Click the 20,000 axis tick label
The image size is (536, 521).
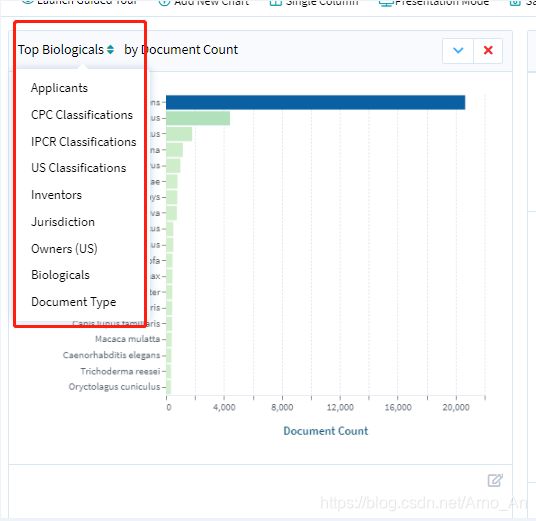pyautogui.click(x=456, y=407)
